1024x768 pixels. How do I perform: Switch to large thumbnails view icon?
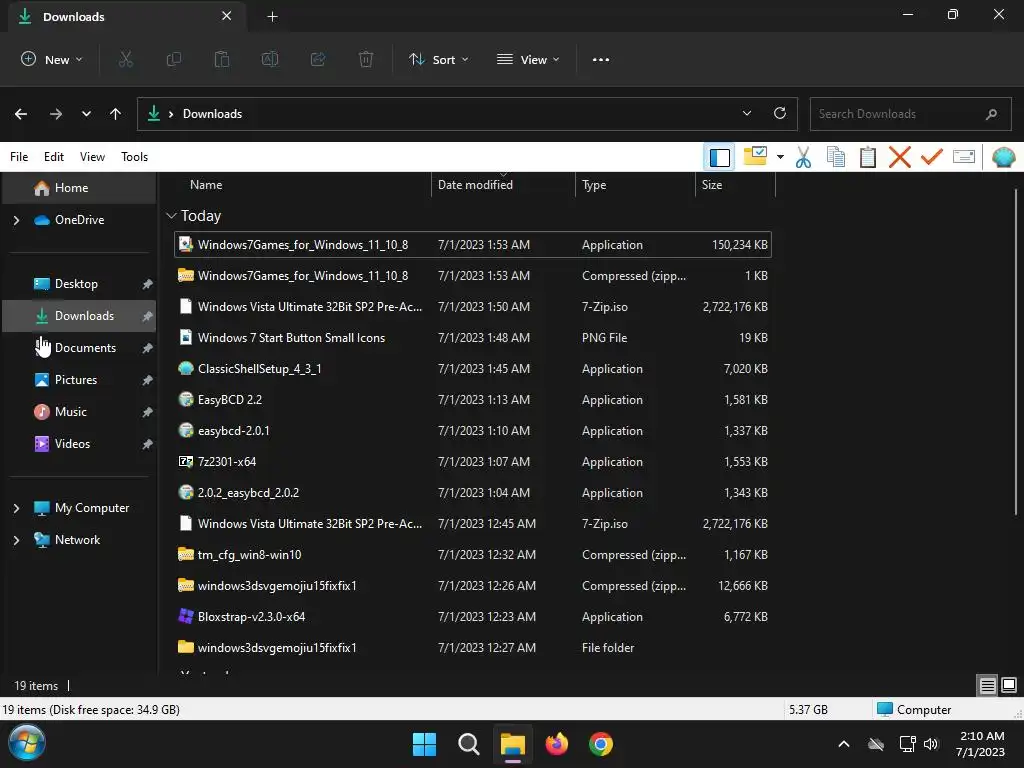coord(1009,685)
